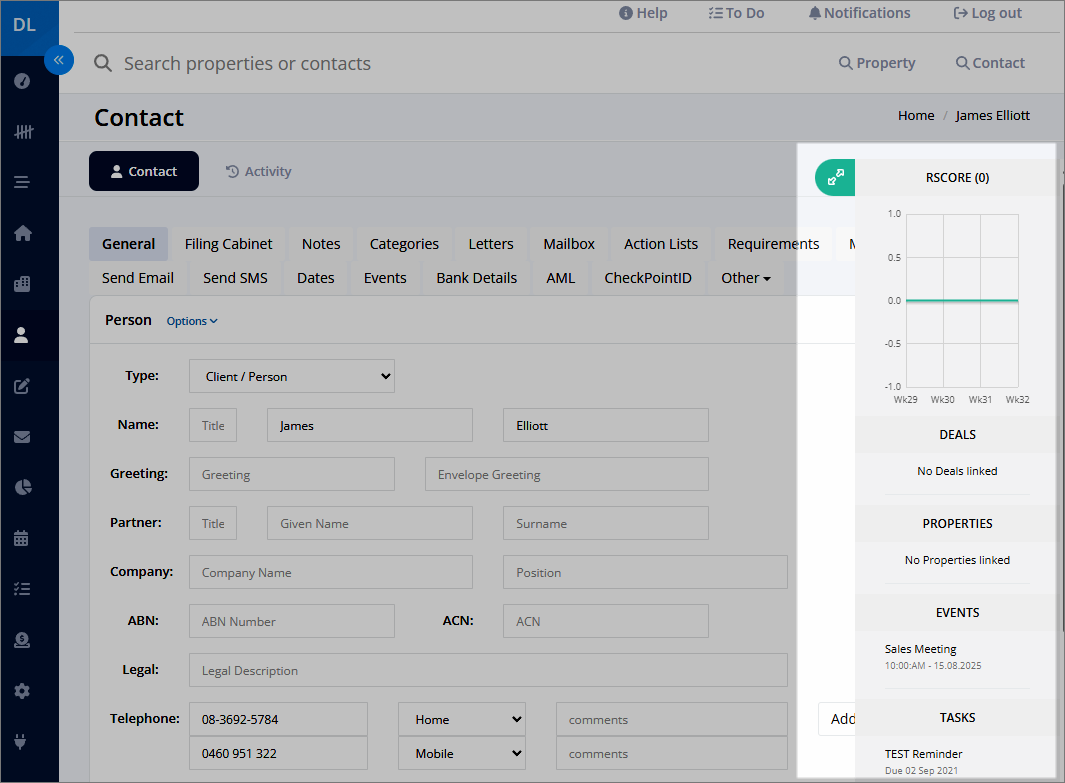Open the home properties icon in sidebar

pyautogui.click(x=22, y=233)
